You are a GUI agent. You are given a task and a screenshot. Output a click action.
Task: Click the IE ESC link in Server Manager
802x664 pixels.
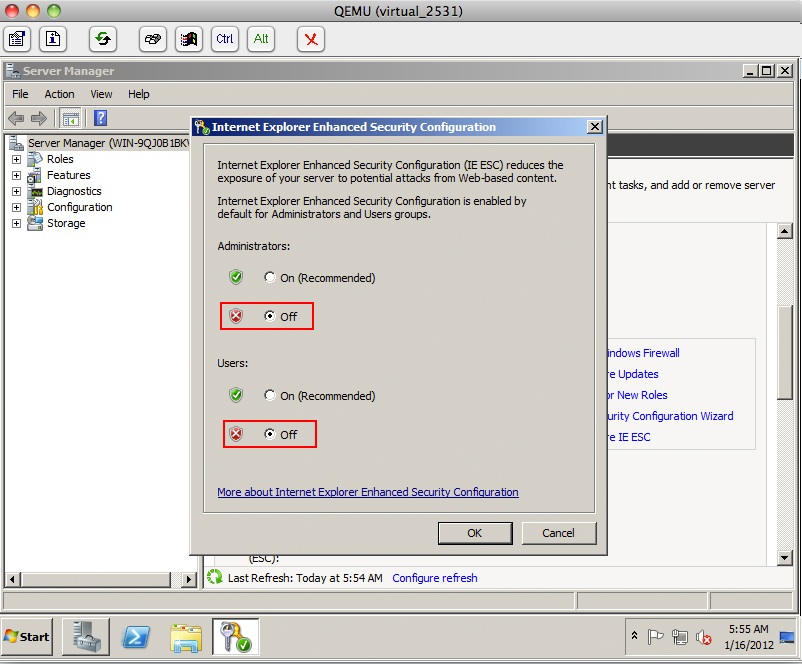629,437
